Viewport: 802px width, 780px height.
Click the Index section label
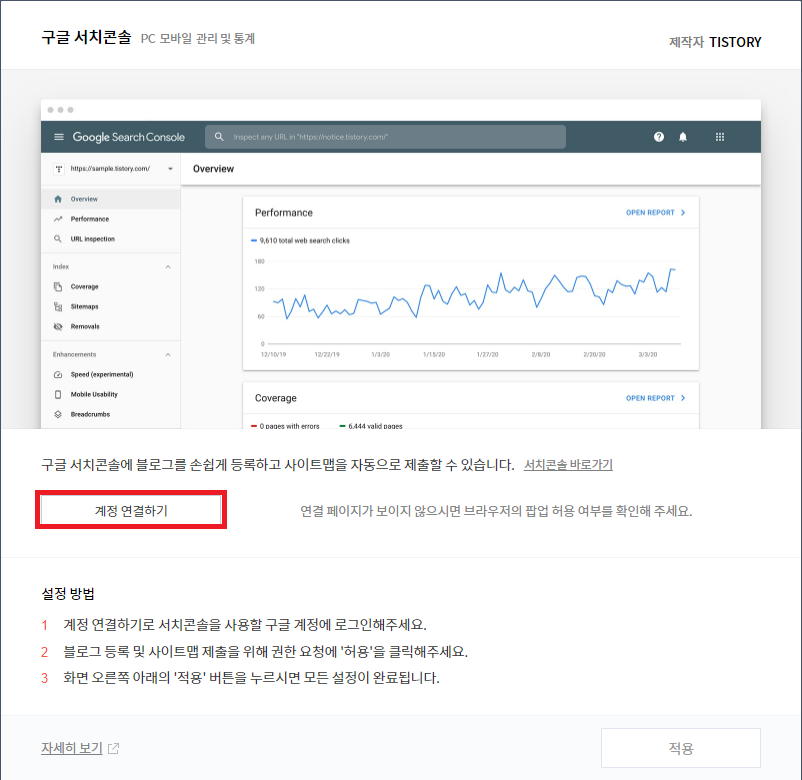[x=60, y=267]
